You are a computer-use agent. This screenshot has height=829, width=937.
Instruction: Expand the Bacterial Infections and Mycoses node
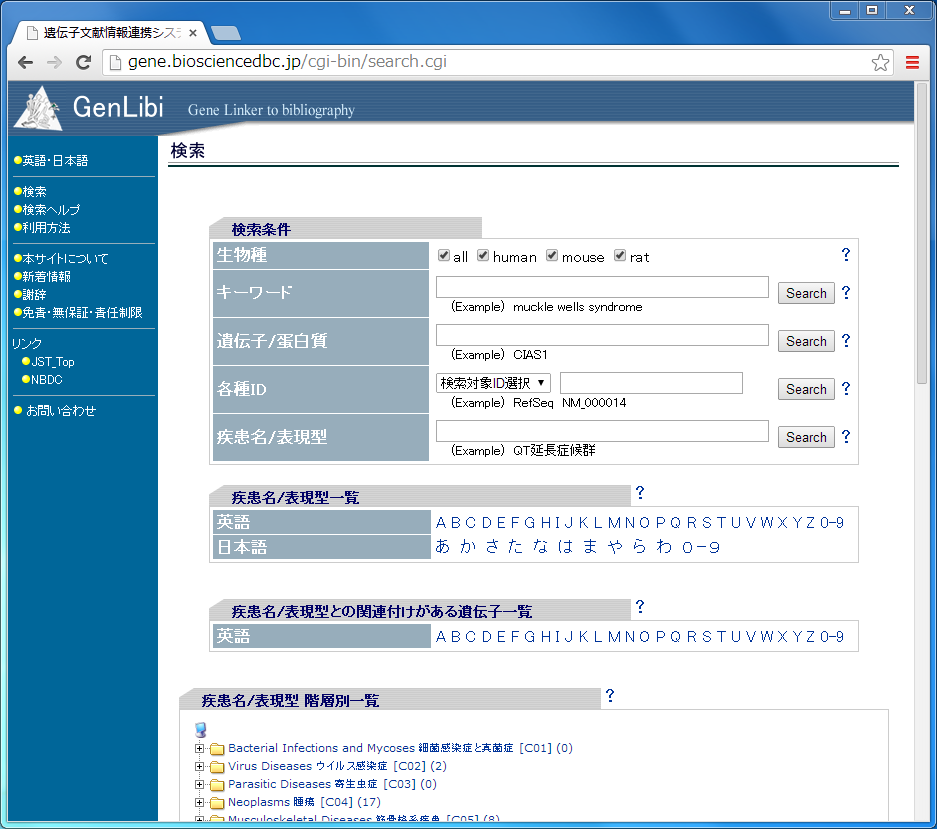coord(200,748)
